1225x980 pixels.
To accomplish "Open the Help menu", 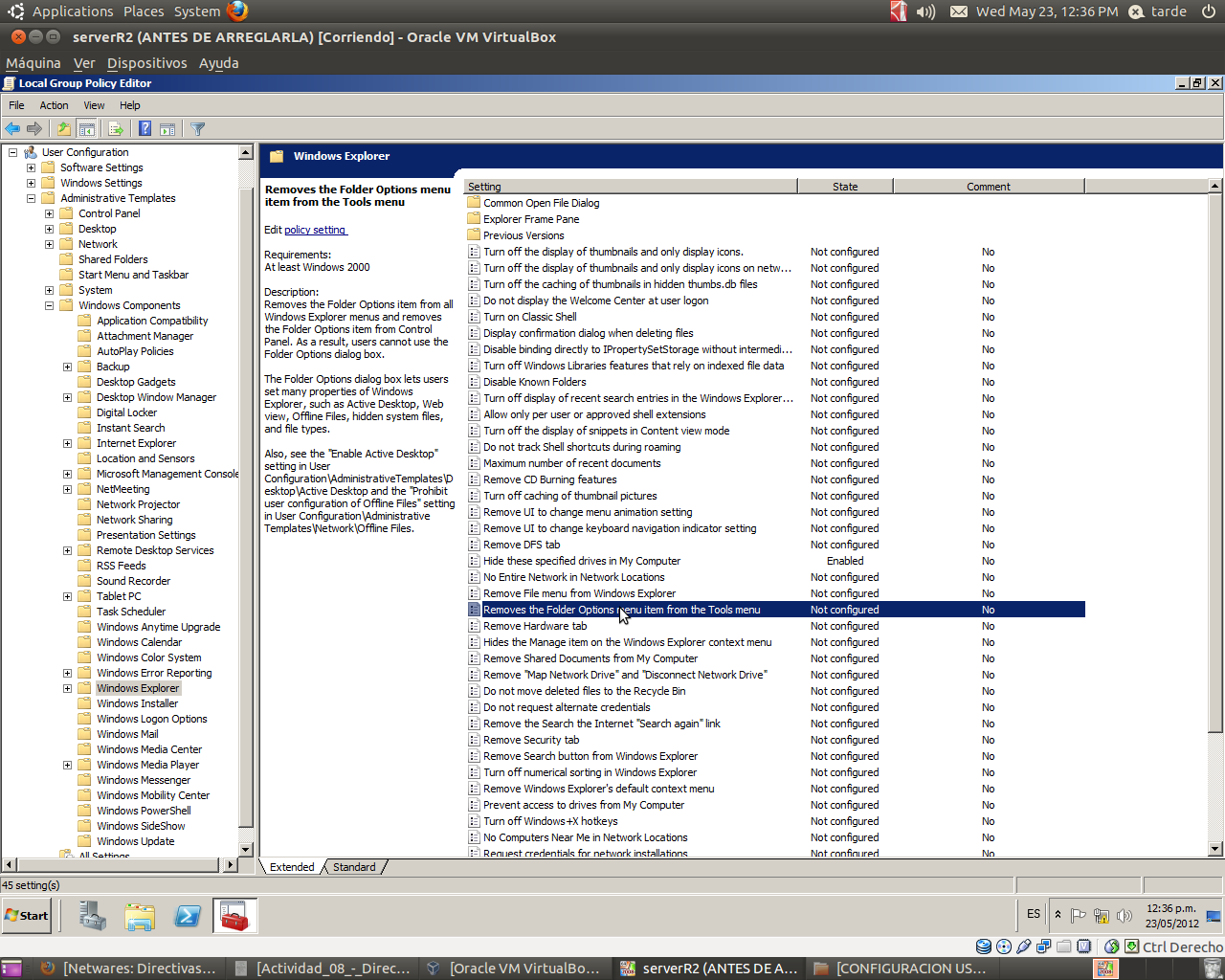I will point(130,105).
